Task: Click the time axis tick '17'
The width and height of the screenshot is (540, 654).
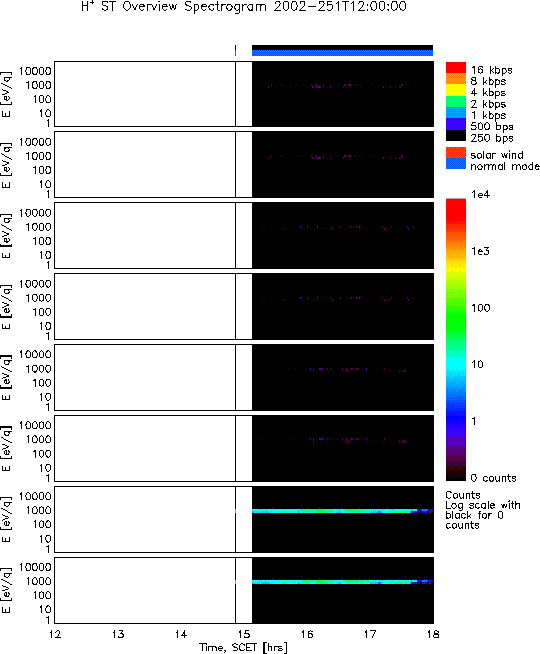Action: click(370, 634)
